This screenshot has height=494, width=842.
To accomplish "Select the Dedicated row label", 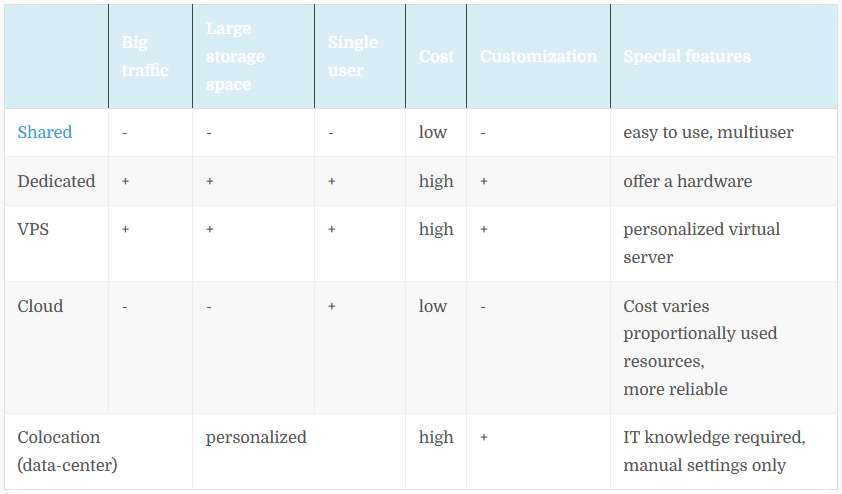I will click(56, 181).
